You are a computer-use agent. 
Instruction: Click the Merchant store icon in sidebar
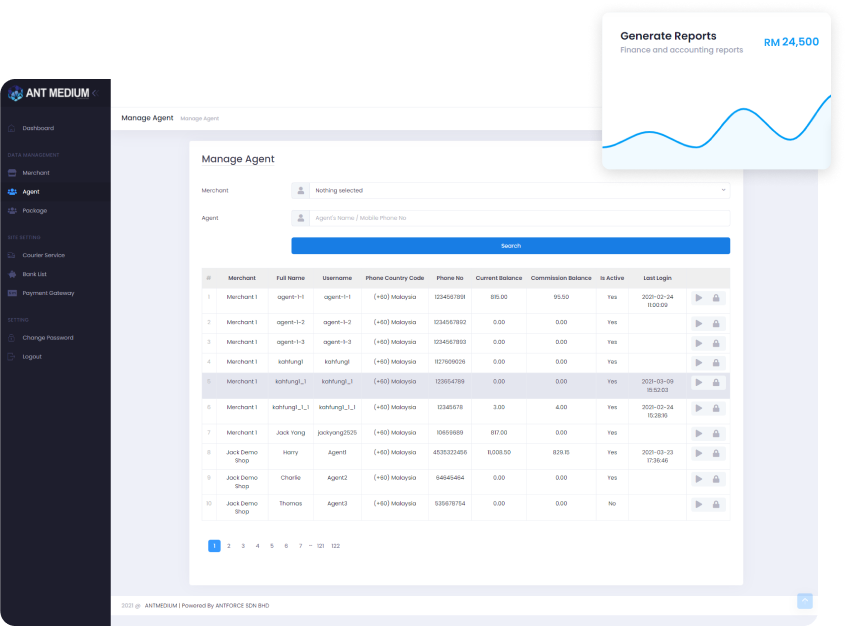[12, 173]
